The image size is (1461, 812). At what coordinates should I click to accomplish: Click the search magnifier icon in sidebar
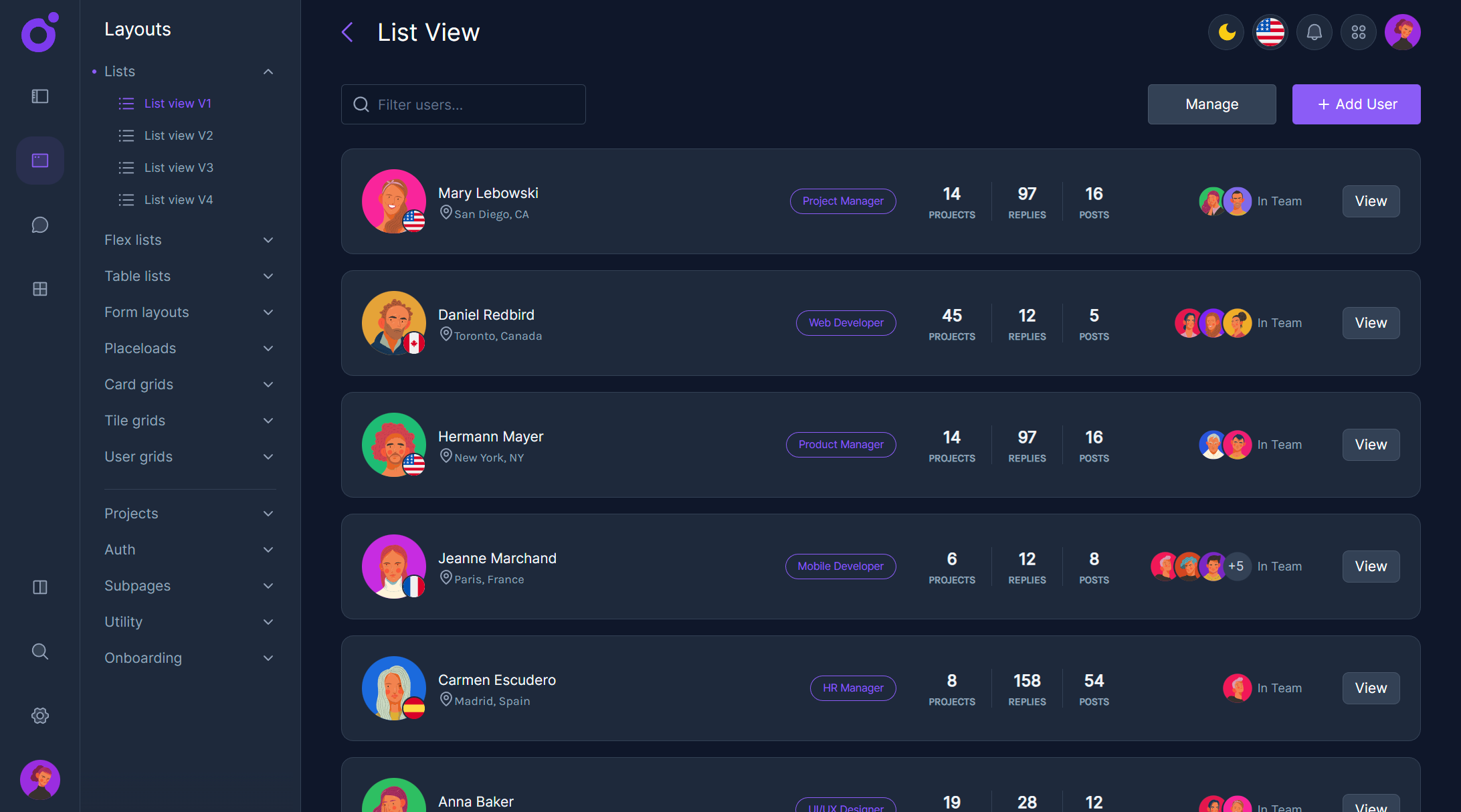[39, 651]
